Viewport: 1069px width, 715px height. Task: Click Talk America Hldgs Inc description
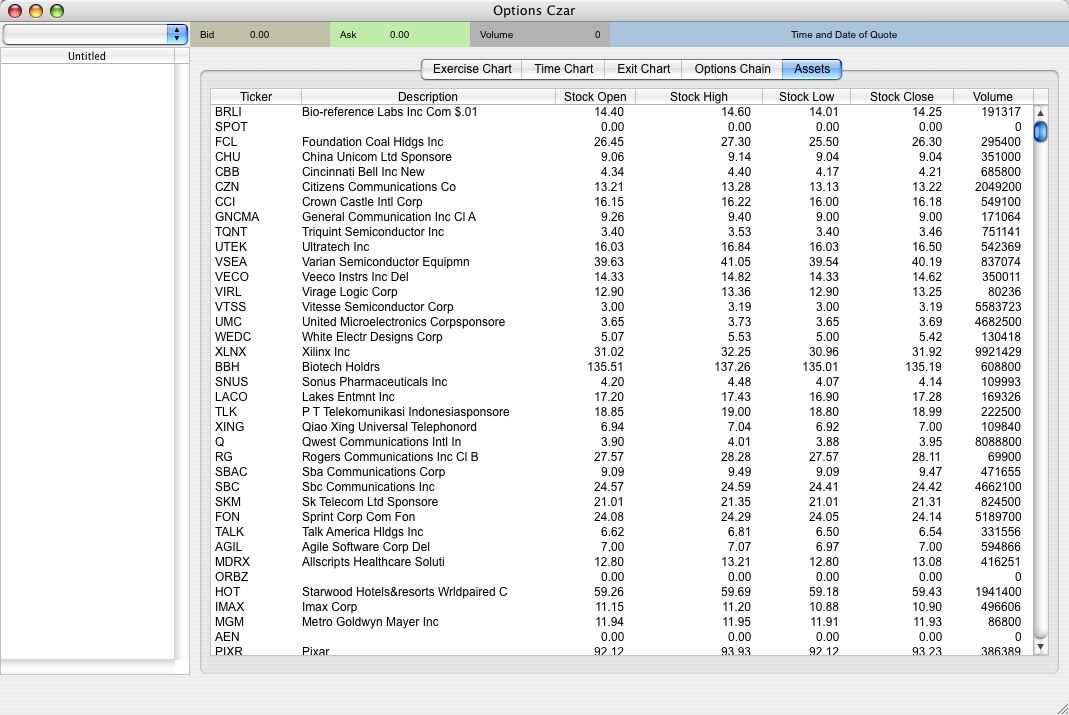click(362, 532)
